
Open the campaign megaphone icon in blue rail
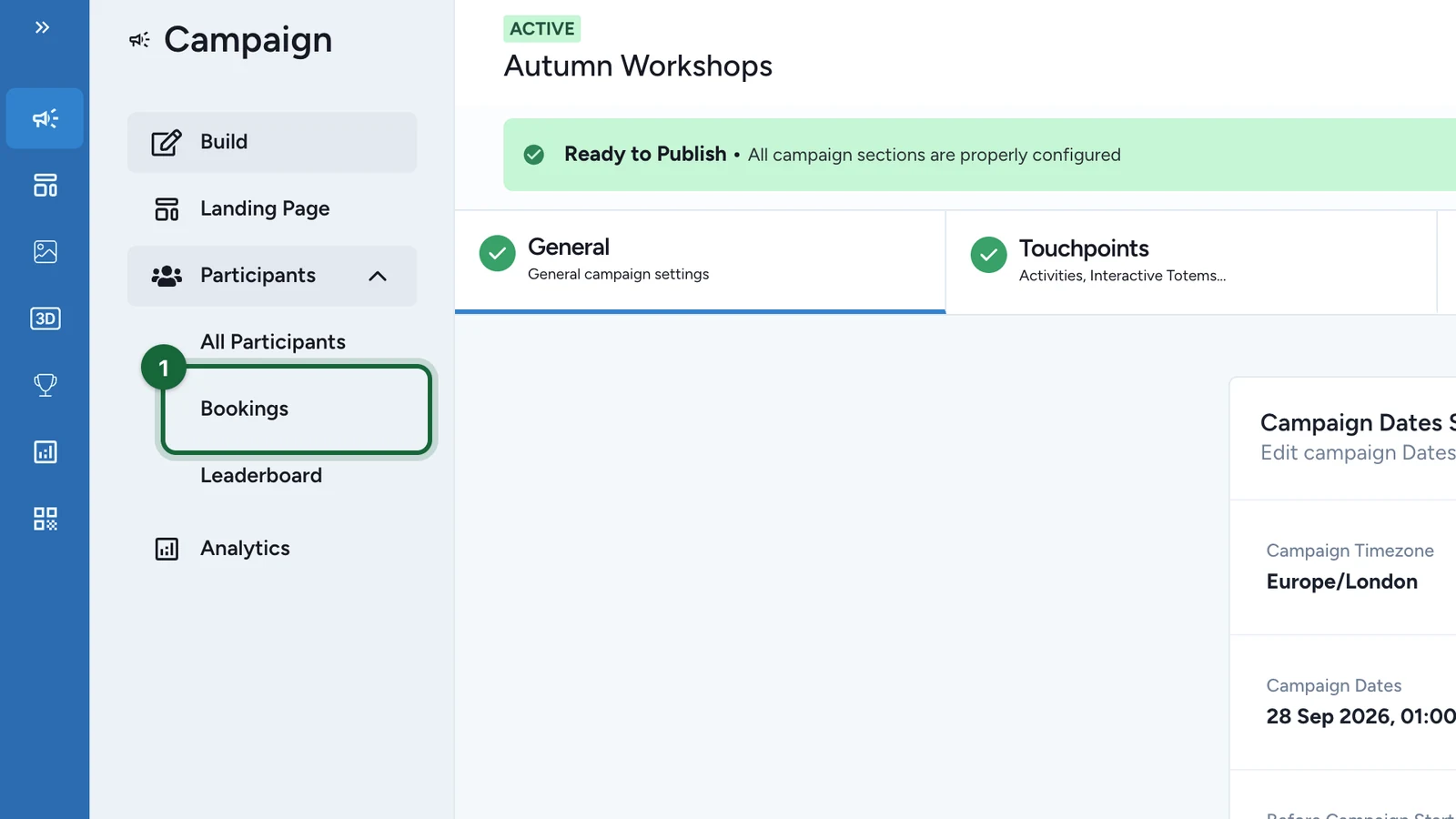pyautogui.click(x=45, y=118)
